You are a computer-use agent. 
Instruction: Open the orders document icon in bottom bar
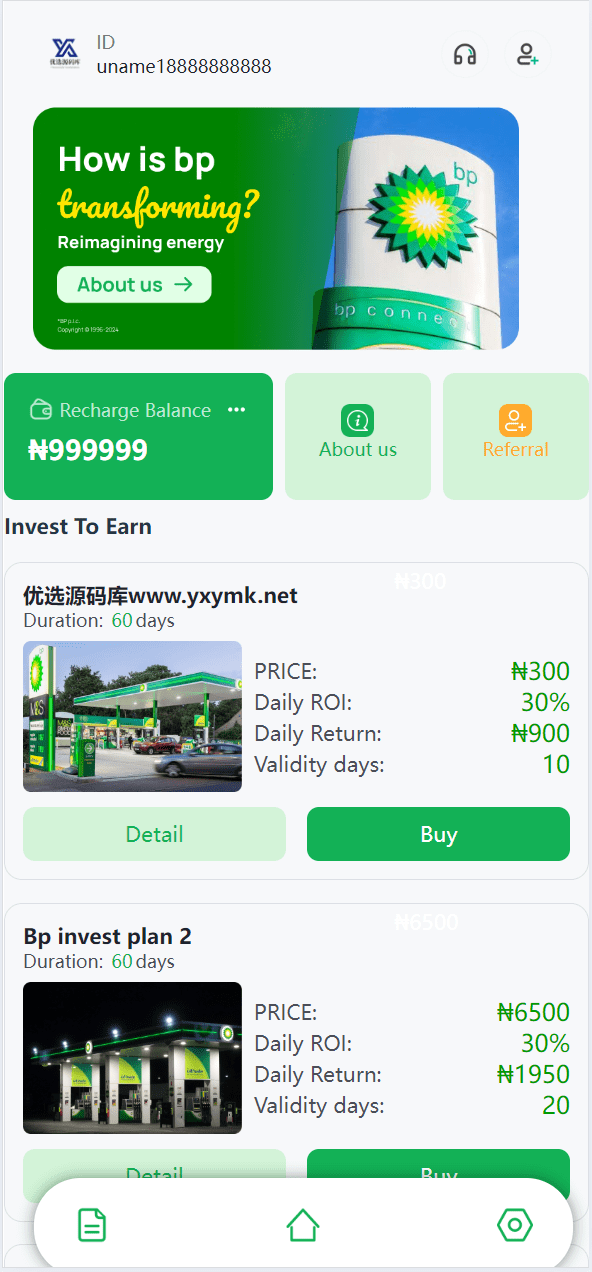tap(92, 1225)
